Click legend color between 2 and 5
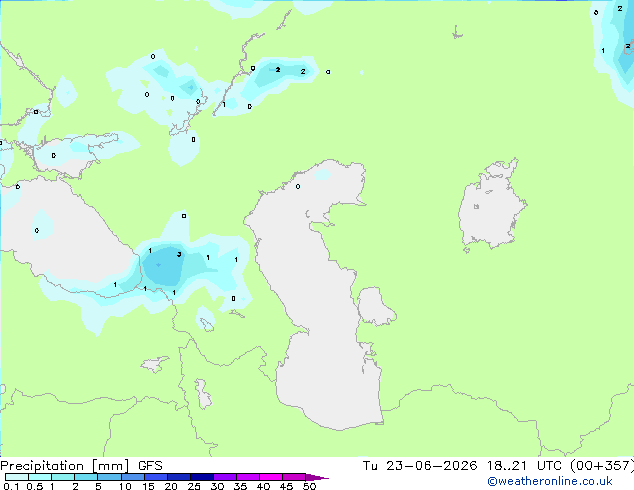Screen dimensions: 634x490 click(x=86, y=477)
